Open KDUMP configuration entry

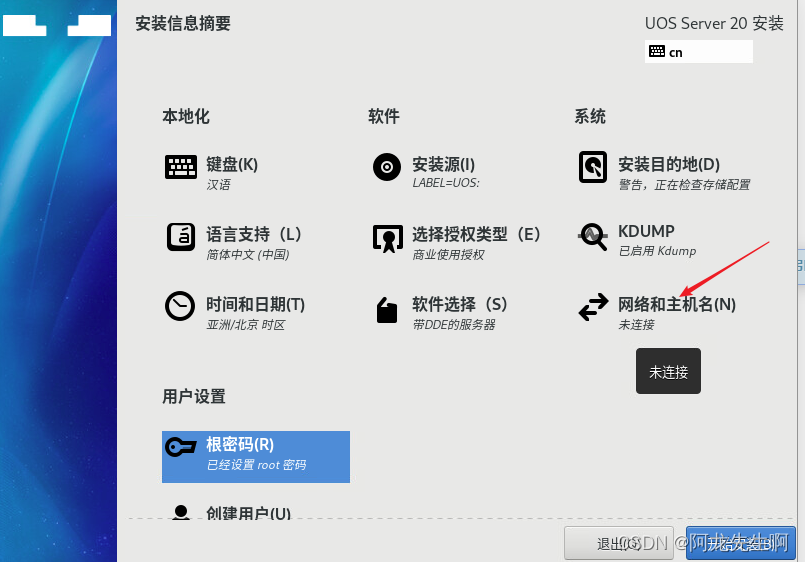(x=646, y=231)
